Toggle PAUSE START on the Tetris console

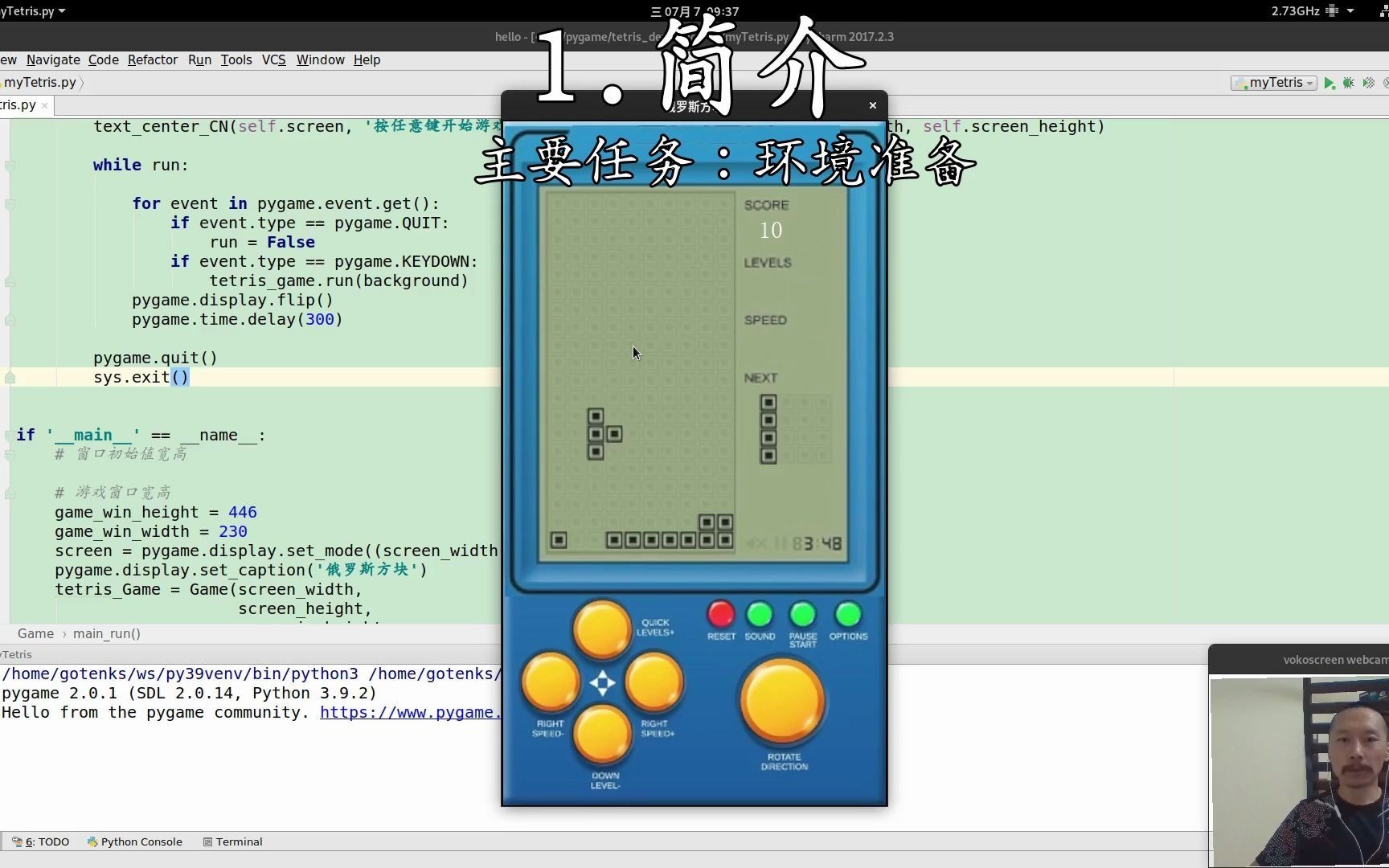point(802,616)
